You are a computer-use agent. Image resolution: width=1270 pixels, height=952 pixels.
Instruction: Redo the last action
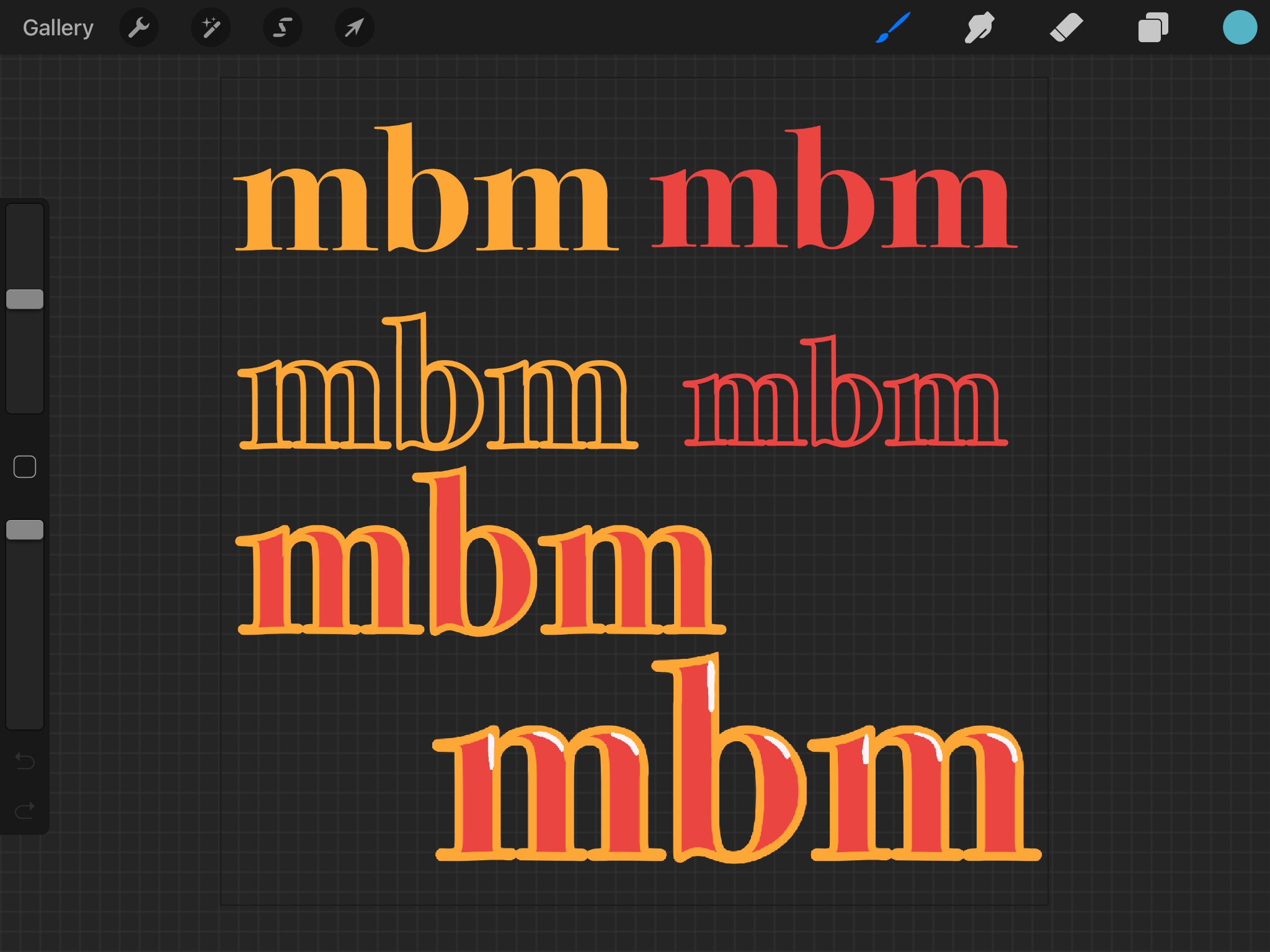(x=25, y=810)
